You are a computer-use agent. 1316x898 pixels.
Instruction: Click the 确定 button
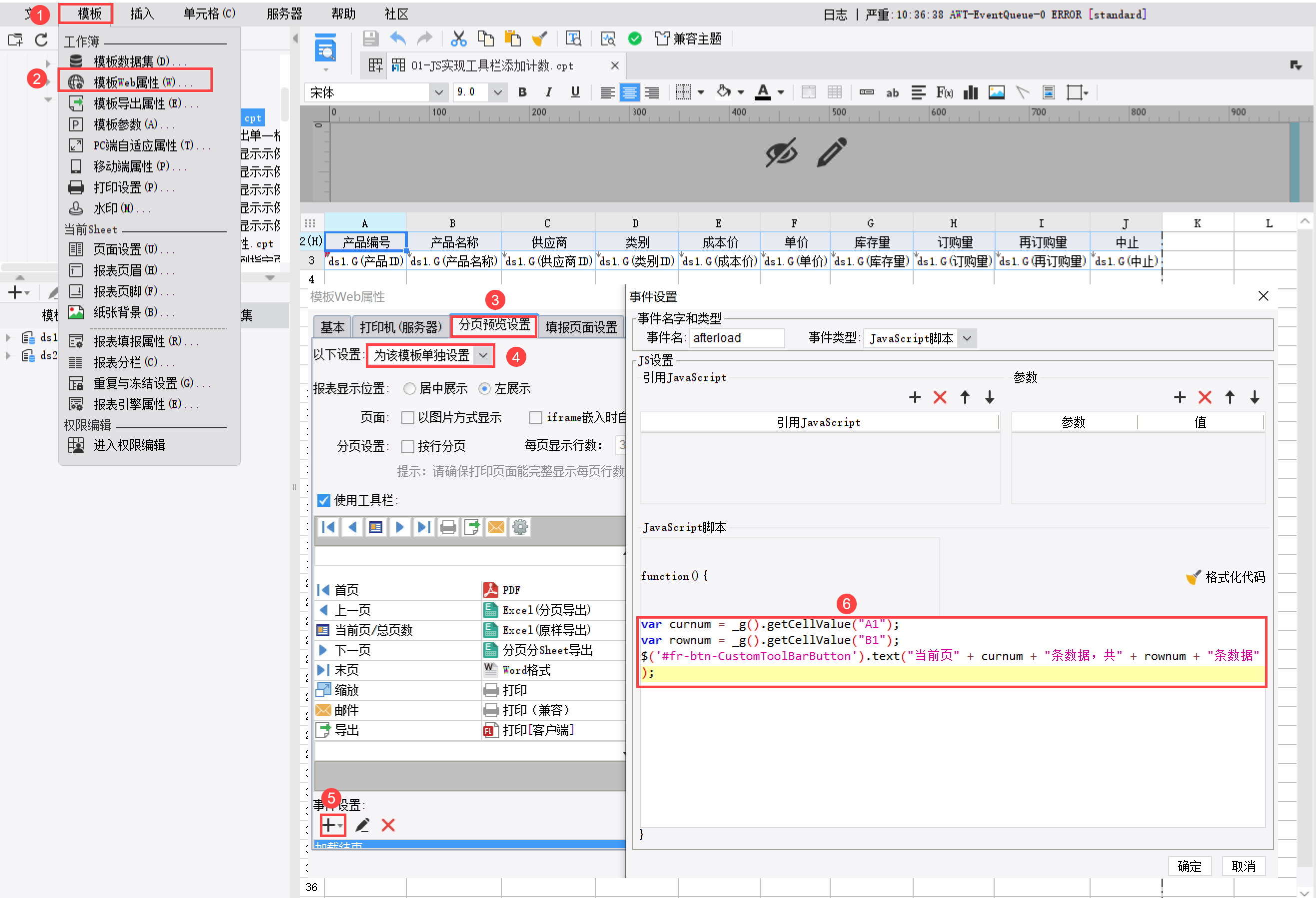1189,867
